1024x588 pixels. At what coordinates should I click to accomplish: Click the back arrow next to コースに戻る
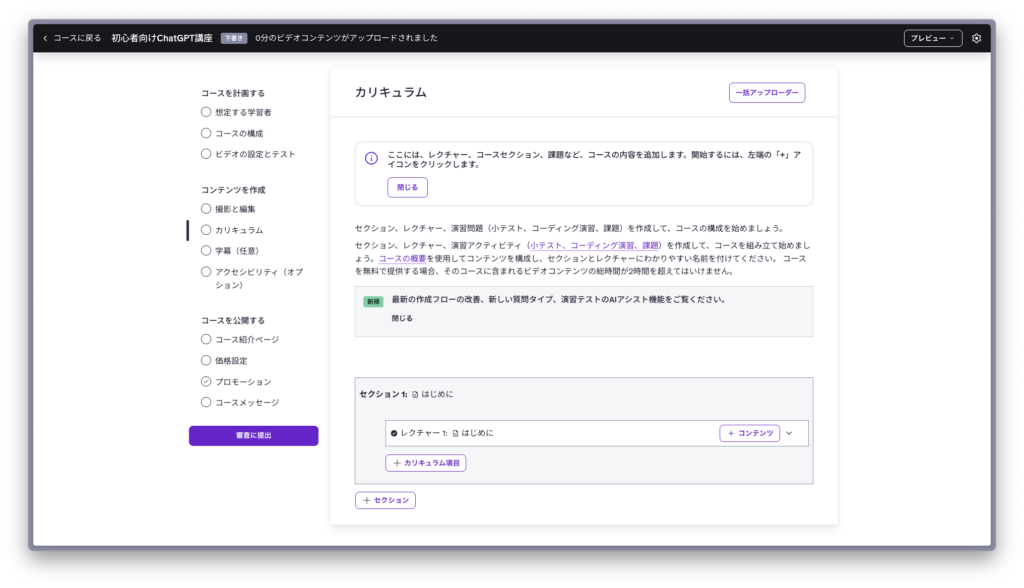[45, 38]
